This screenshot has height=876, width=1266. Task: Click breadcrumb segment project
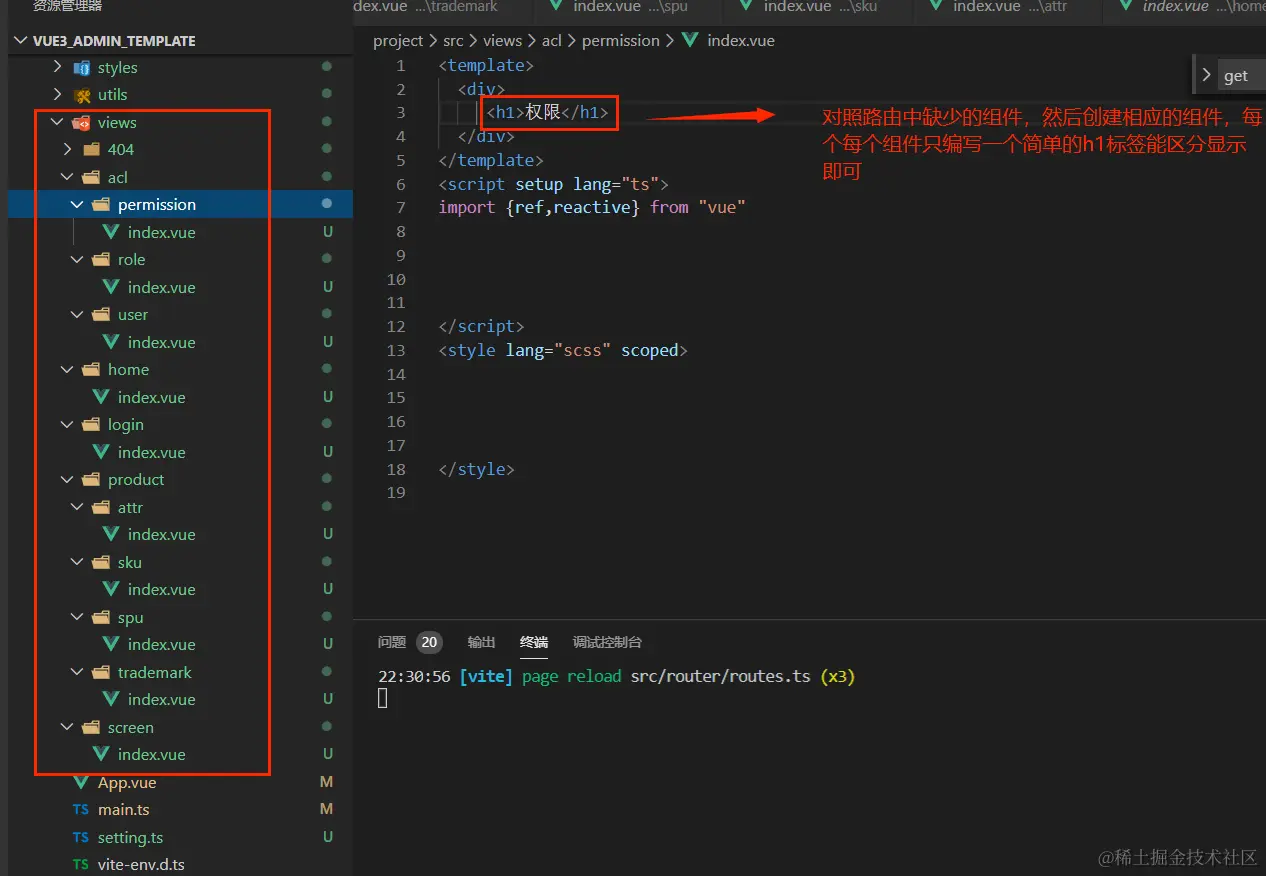coord(398,41)
